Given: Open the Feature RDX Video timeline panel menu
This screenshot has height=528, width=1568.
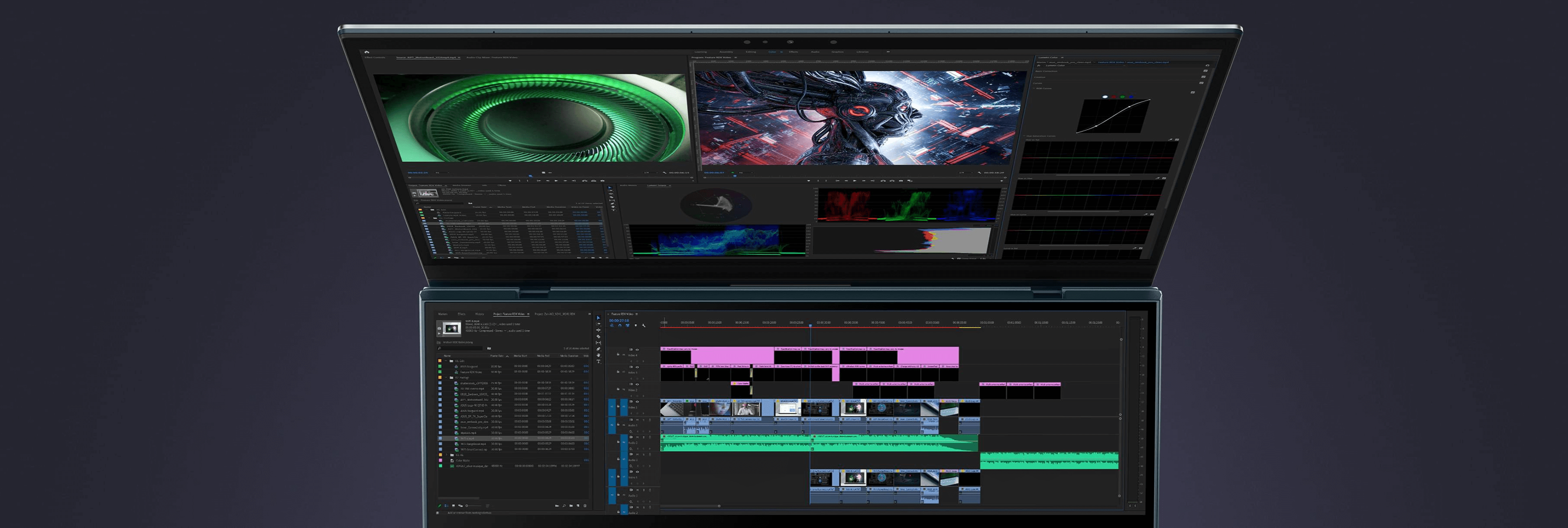Looking at the screenshot, I should tap(637, 315).
